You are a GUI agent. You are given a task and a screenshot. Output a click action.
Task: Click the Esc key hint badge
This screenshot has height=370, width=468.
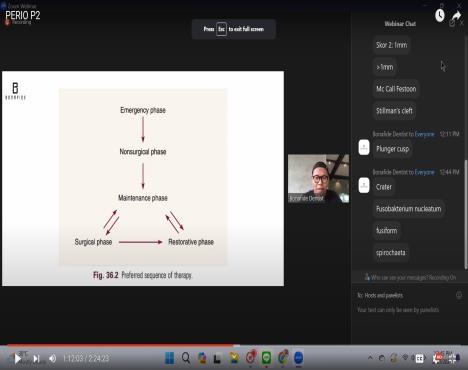point(221,29)
